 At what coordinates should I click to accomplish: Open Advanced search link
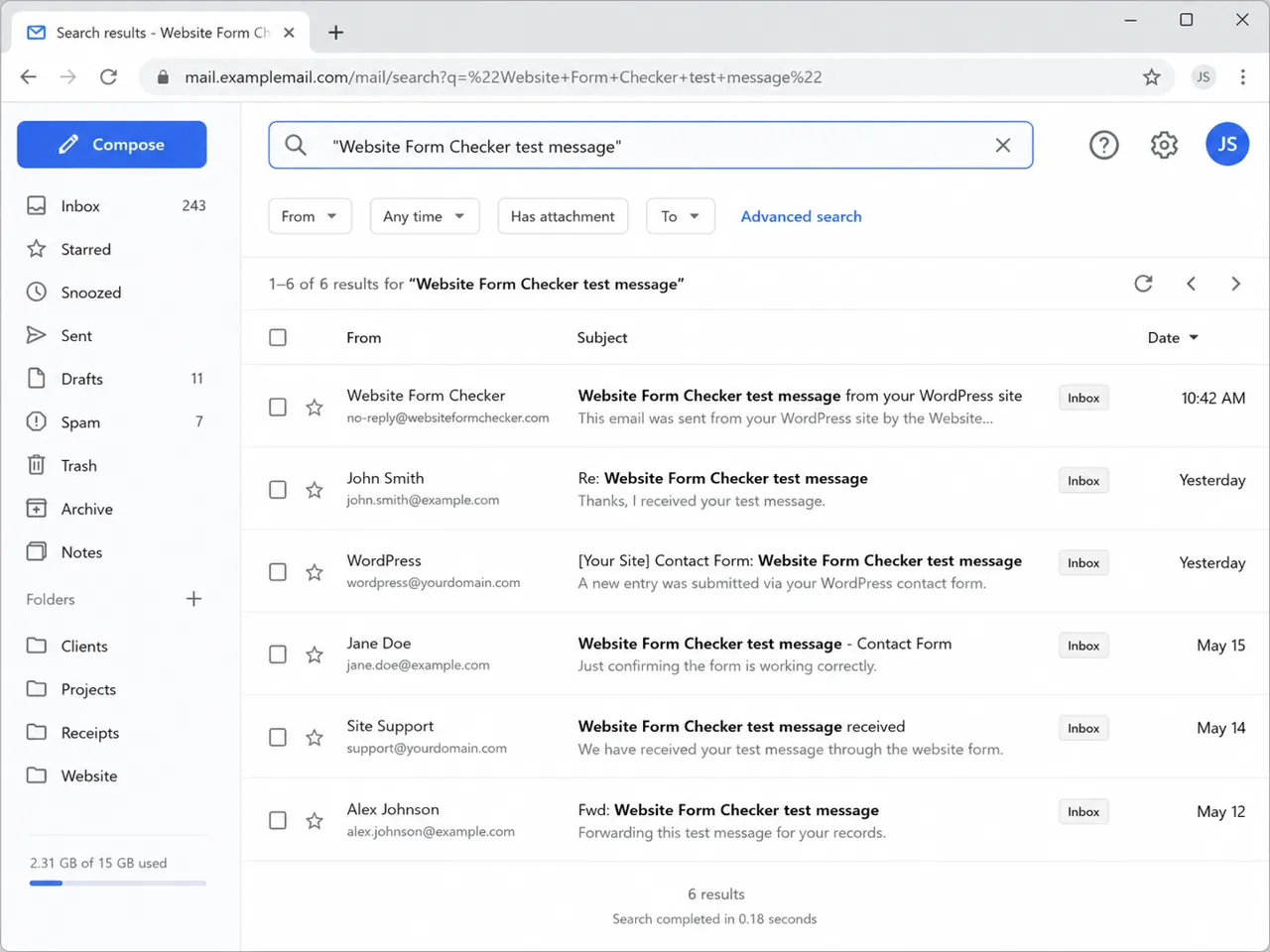click(801, 216)
